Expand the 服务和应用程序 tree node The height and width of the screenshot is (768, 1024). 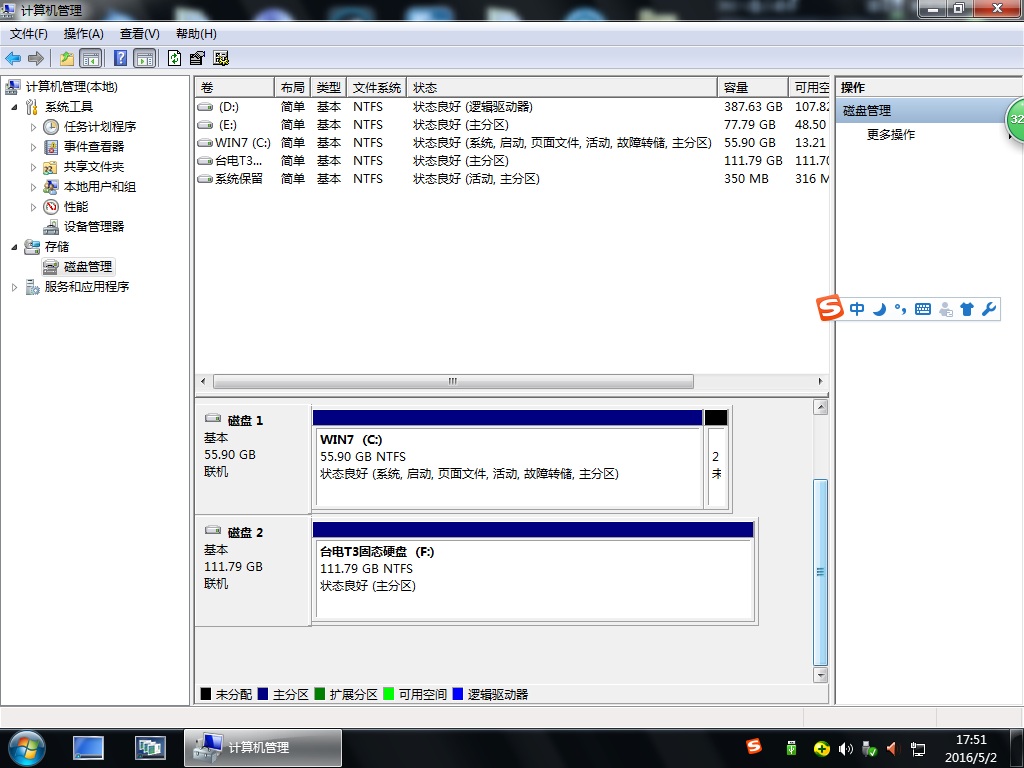pos(14,287)
